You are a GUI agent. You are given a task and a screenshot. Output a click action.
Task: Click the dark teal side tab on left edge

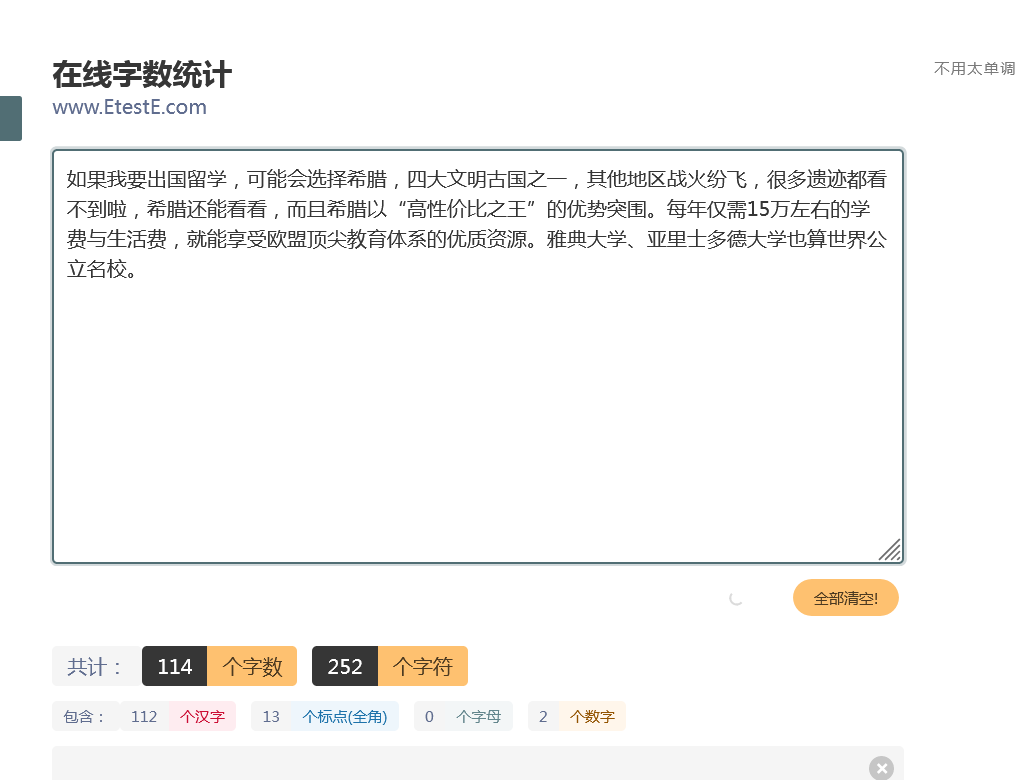pos(11,118)
